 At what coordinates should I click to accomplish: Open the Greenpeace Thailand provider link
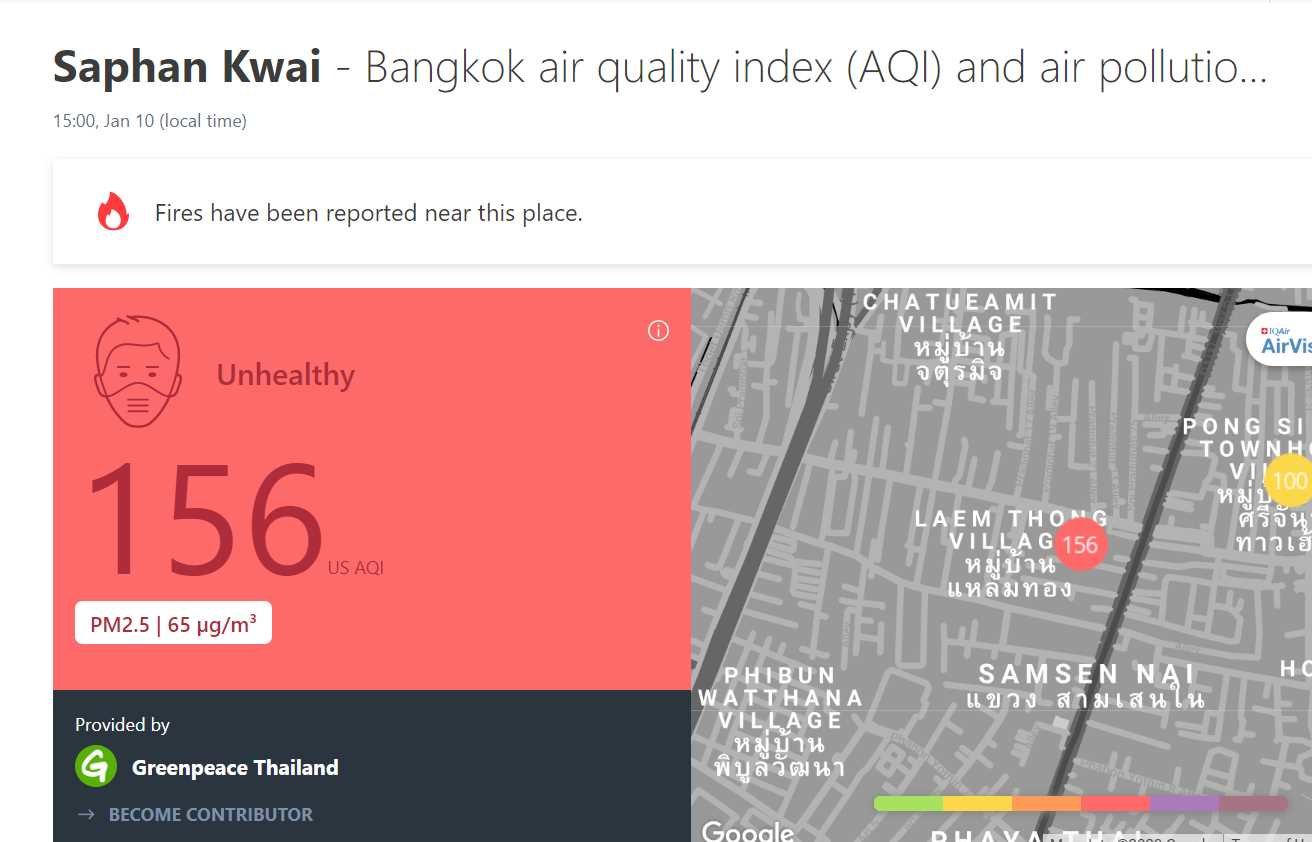[x=235, y=768]
